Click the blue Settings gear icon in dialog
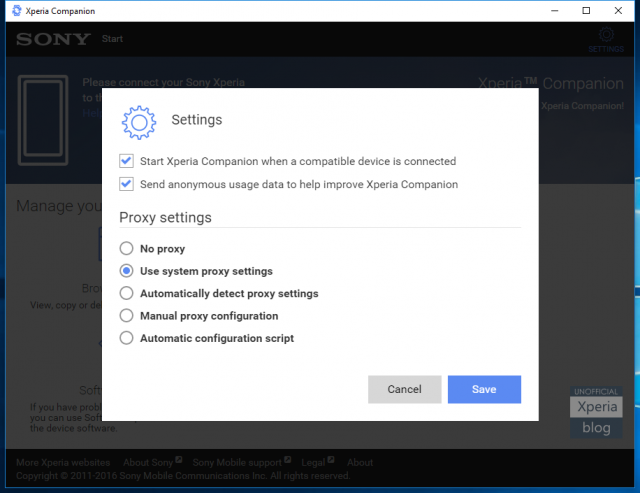 139,122
